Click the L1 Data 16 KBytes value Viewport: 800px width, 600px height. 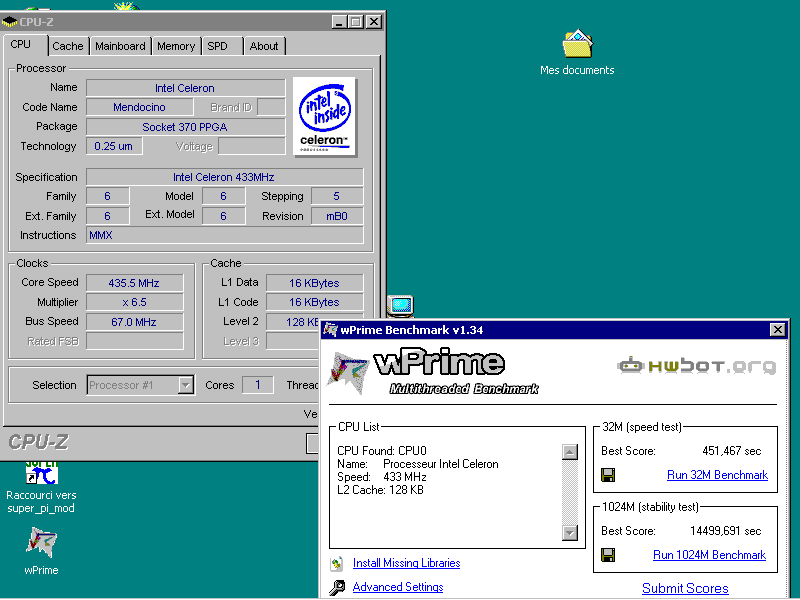click(x=314, y=283)
